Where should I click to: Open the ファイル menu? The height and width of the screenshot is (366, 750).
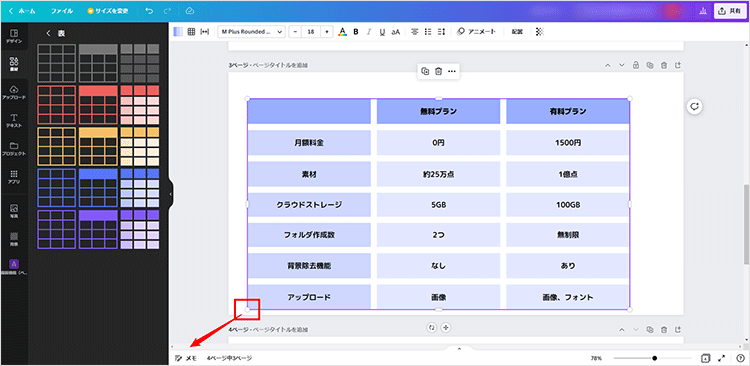coord(62,11)
